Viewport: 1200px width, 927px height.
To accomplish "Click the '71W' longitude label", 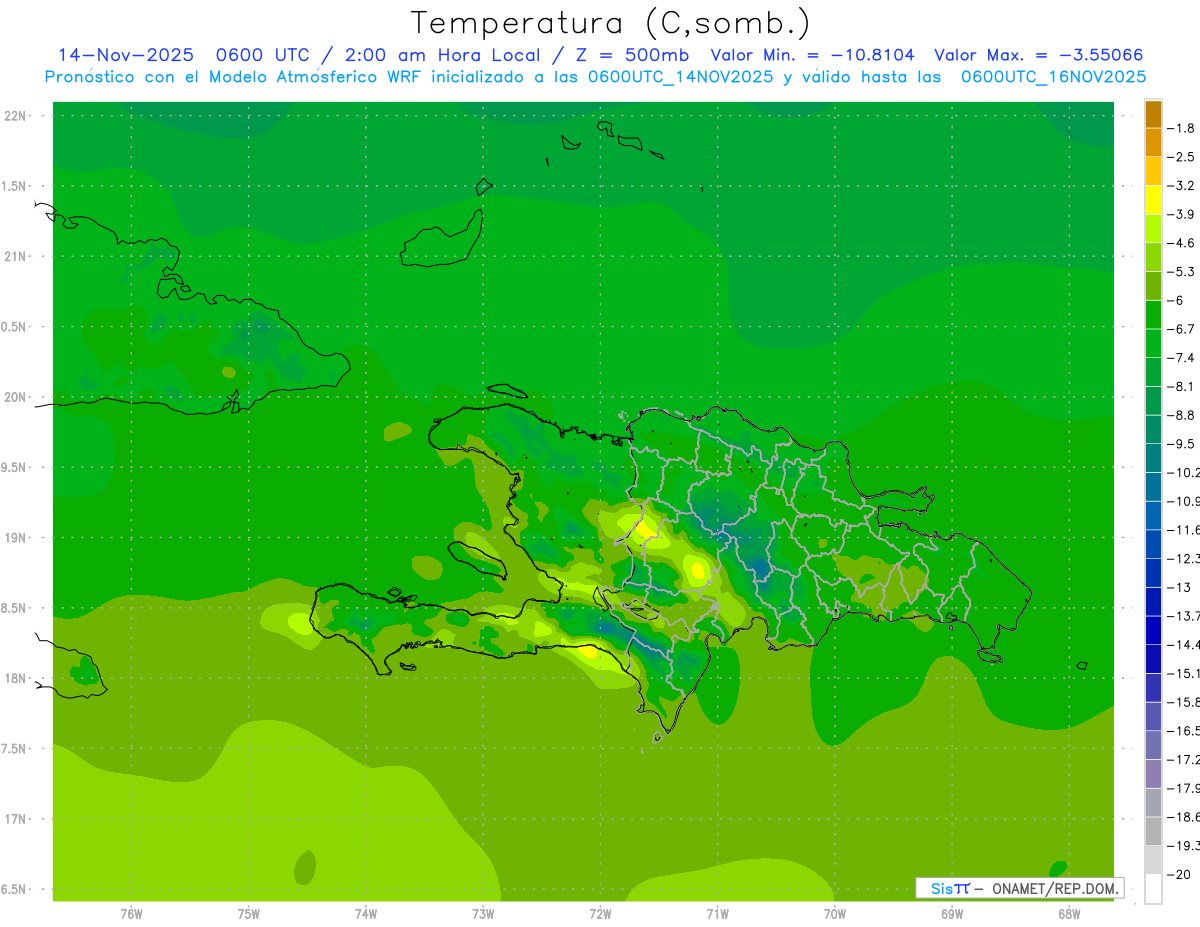I will click(717, 914).
